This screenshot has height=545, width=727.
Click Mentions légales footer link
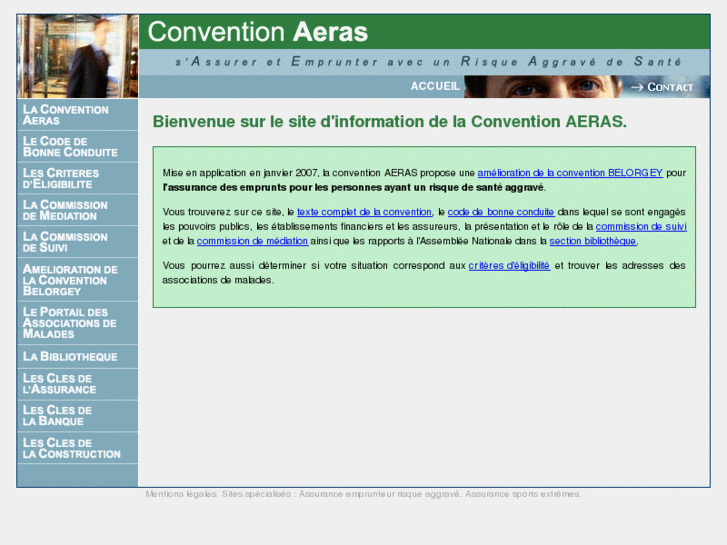181,494
